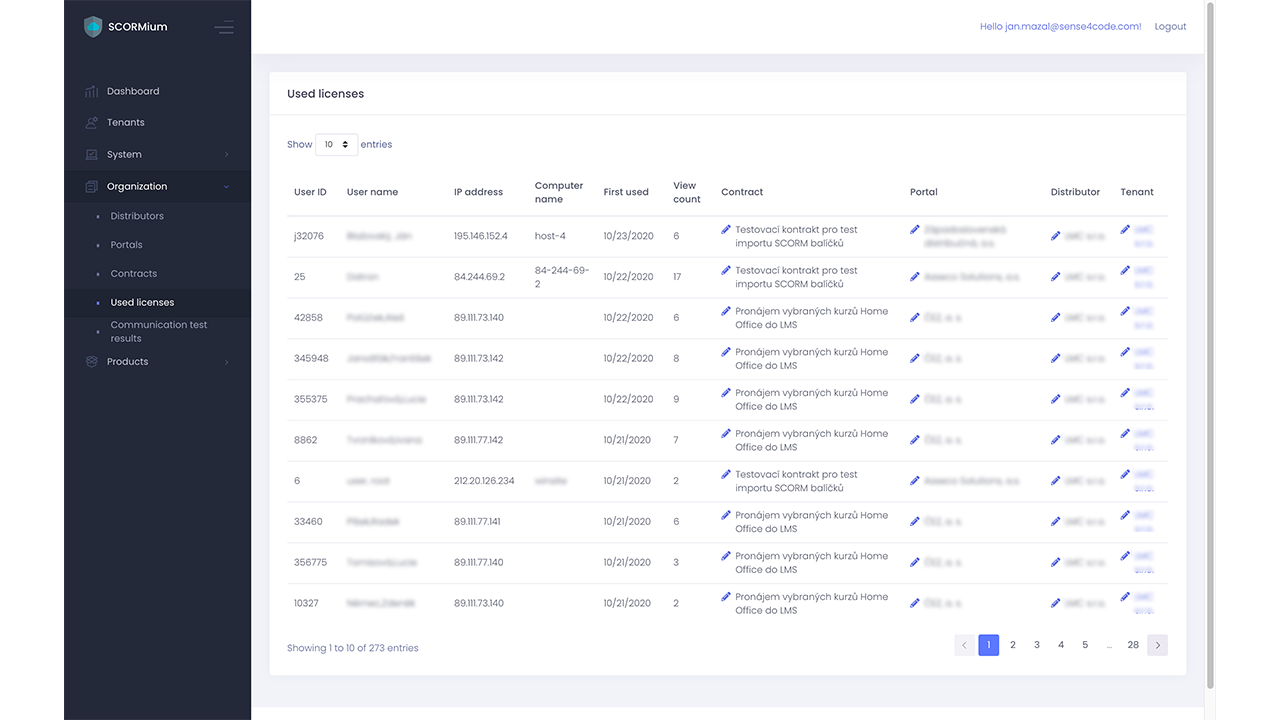Sort table by View count column header
1280x720 pixels.
click(687, 192)
